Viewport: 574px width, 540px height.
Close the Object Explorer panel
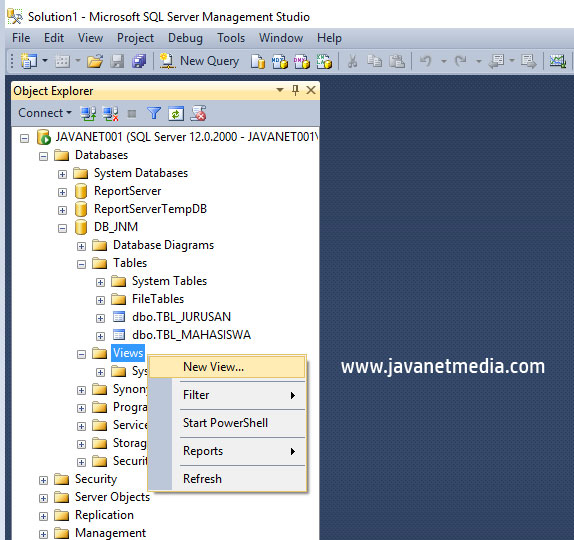tap(311, 90)
